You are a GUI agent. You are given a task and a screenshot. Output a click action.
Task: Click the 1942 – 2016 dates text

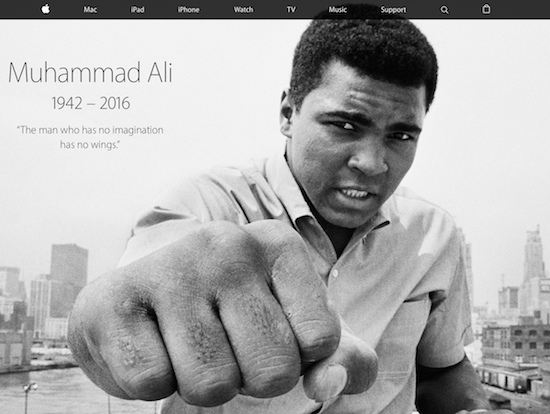[91, 103]
